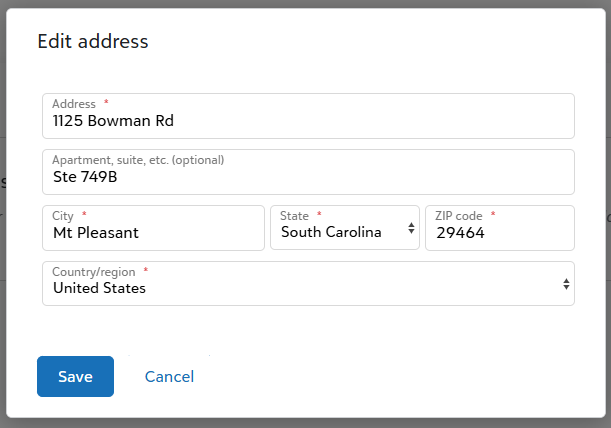This screenshot has width=611, height=428.
Task: Click the 'Address' field label
Action: (x=74, y=104)
